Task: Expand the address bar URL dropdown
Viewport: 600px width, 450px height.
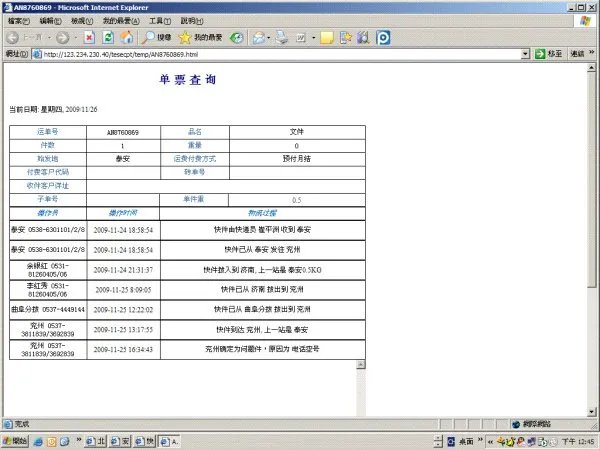Action: pos(524,54)
